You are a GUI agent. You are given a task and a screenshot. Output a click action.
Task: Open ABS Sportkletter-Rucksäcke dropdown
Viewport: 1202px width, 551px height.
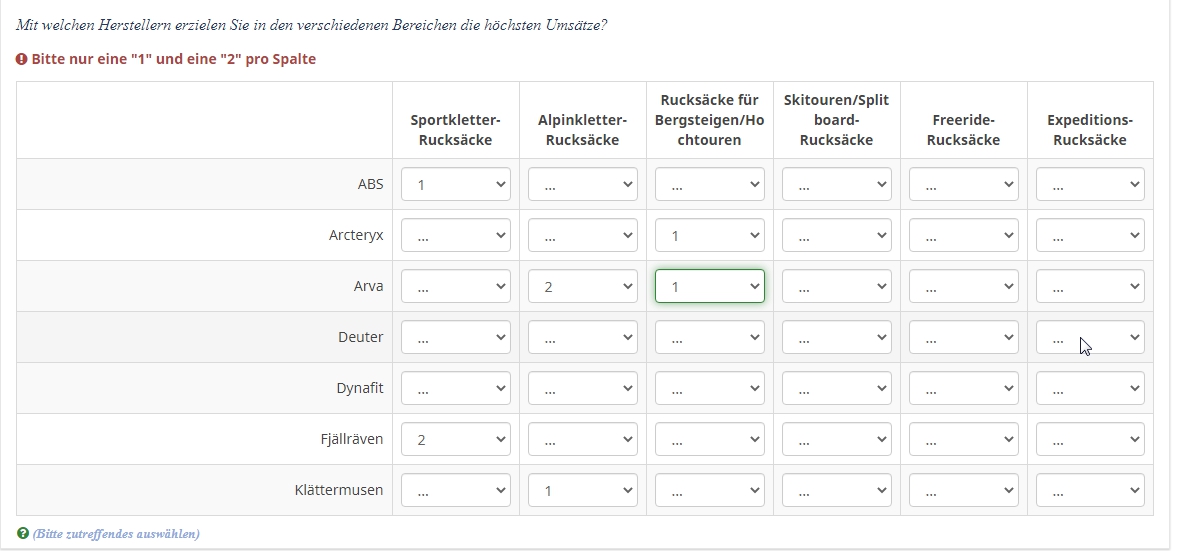click(x=456, y=185)
